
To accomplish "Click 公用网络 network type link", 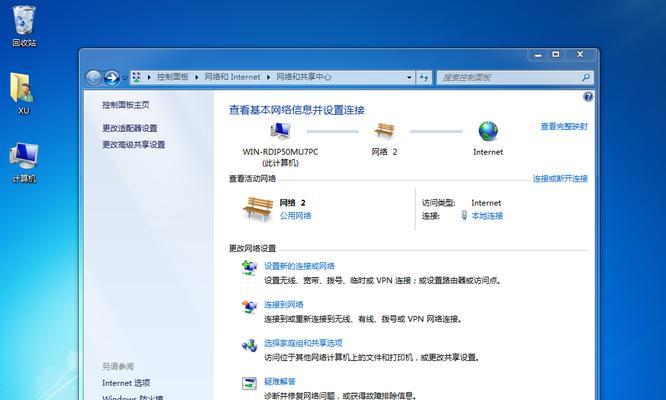I will click(x=295, y=216).
